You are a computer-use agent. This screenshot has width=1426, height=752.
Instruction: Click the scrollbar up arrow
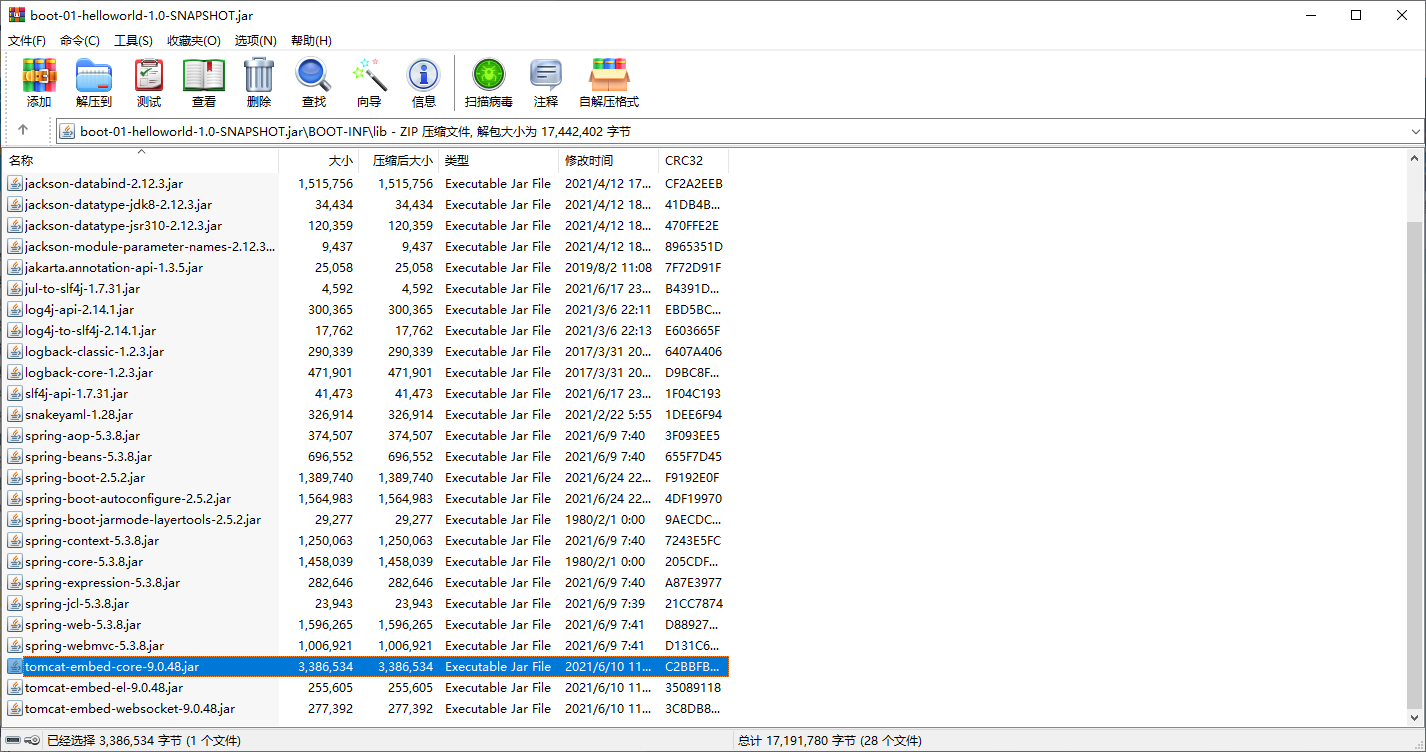[x=1414, y=158]
